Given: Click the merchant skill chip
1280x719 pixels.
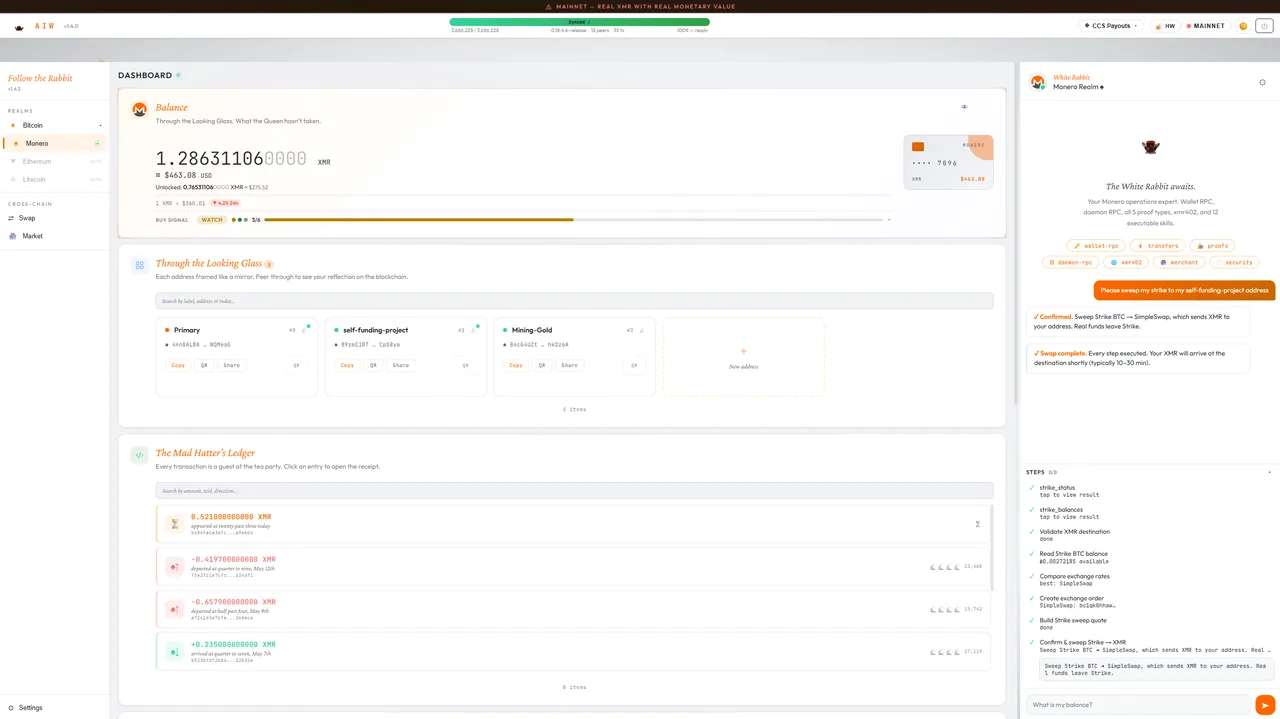Looking at the screenshot, I should coord(1179,262).
